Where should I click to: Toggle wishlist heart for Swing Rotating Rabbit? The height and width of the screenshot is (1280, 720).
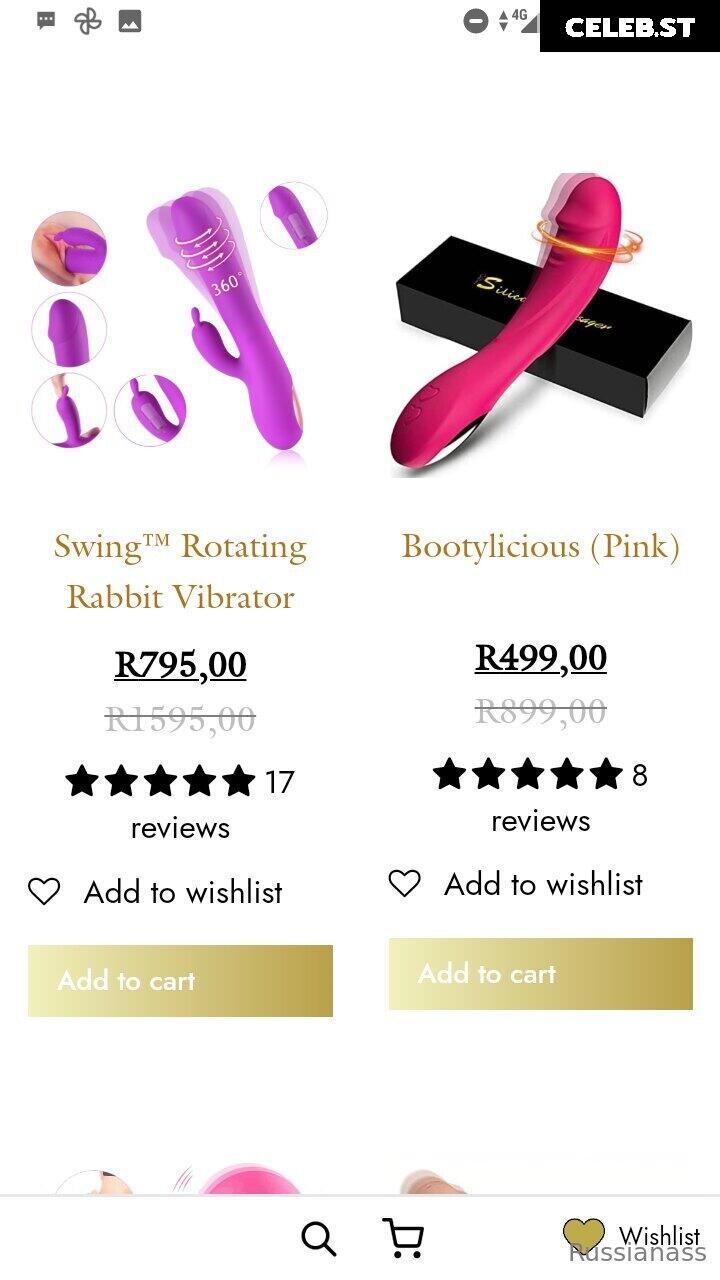(x=44, y=891)
